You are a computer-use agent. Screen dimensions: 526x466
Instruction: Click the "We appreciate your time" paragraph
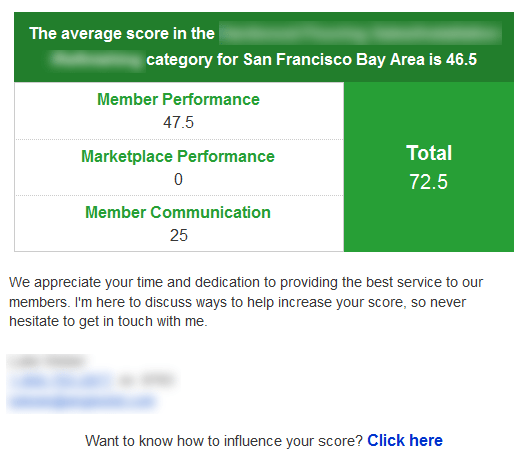pyautogui.click(x=246, y=302)
